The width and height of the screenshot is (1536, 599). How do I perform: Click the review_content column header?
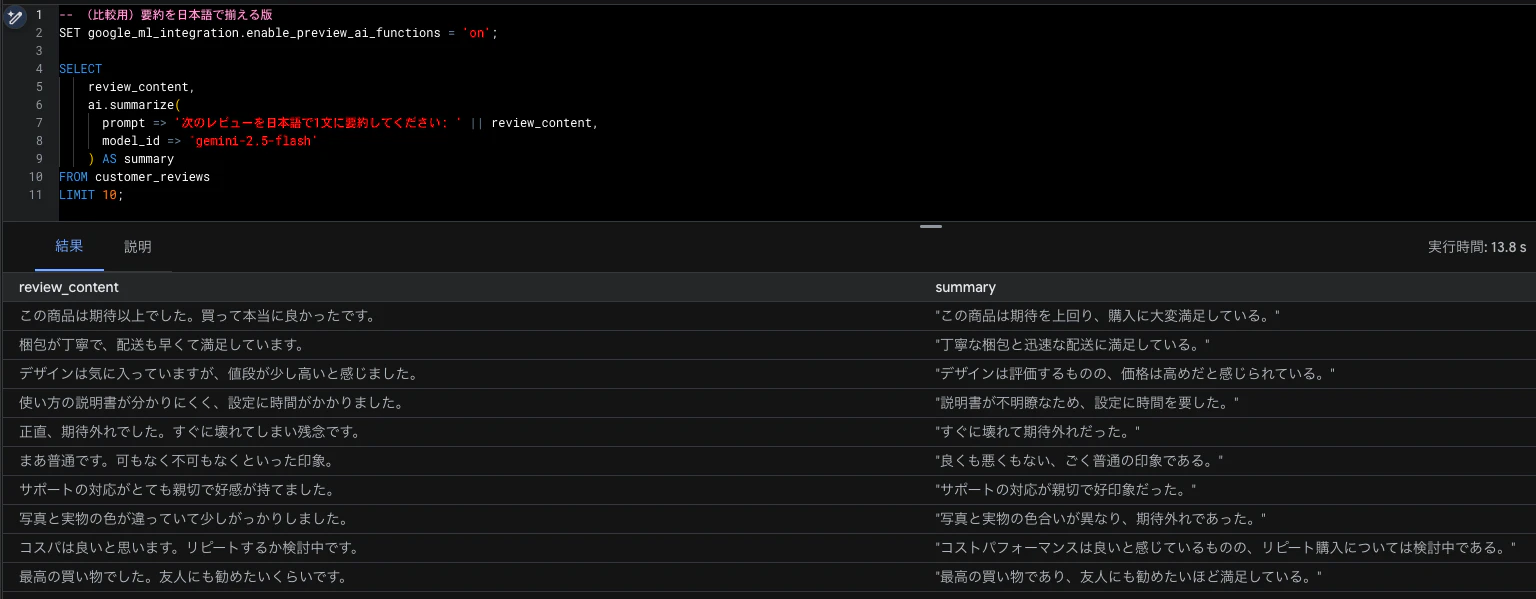pos(69,287)
